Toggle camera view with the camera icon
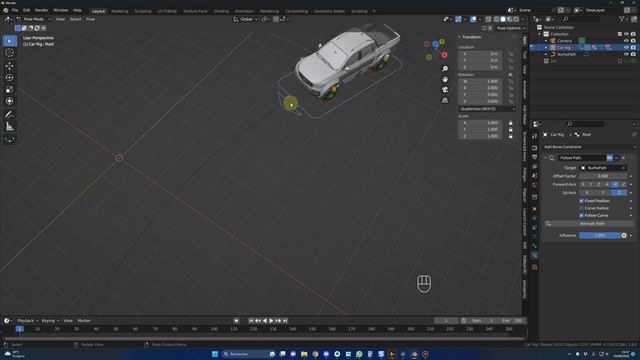Viewport: 640px width, 360px height. click(x=445, y=90)
